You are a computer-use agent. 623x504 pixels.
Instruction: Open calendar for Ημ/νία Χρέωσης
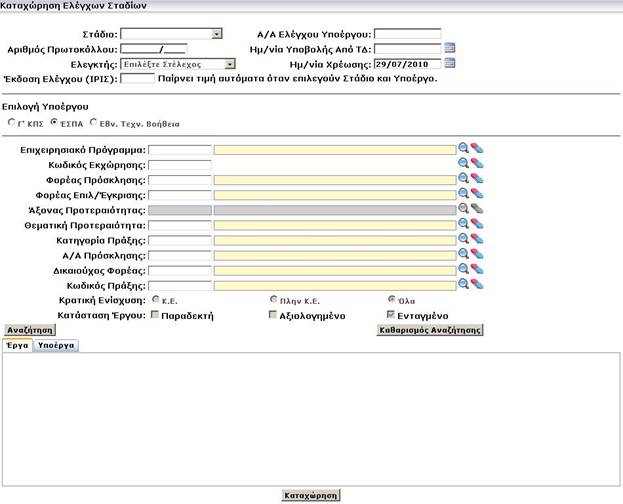click(x=450, y=63)
